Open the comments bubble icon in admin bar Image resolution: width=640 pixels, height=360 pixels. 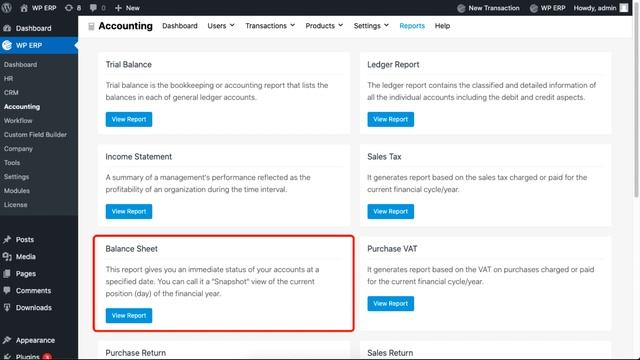click(x=93, y=8)
